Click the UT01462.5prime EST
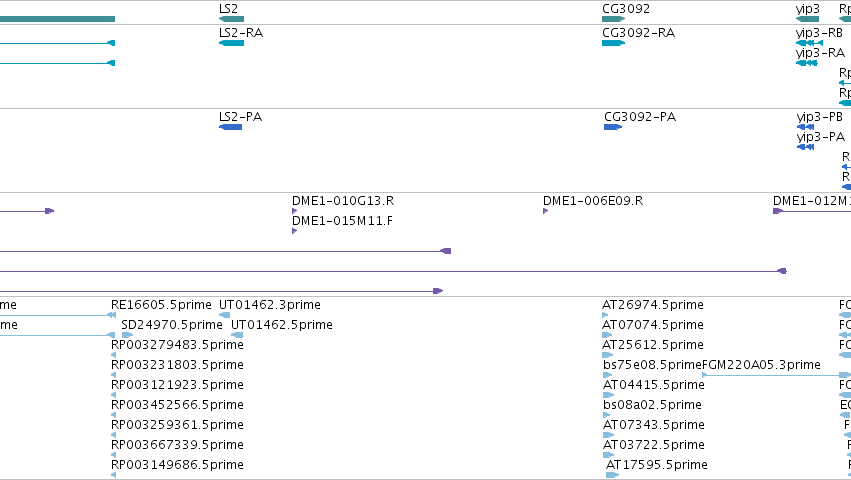Viewport: 851px width, 480px height. click(282, 325)
